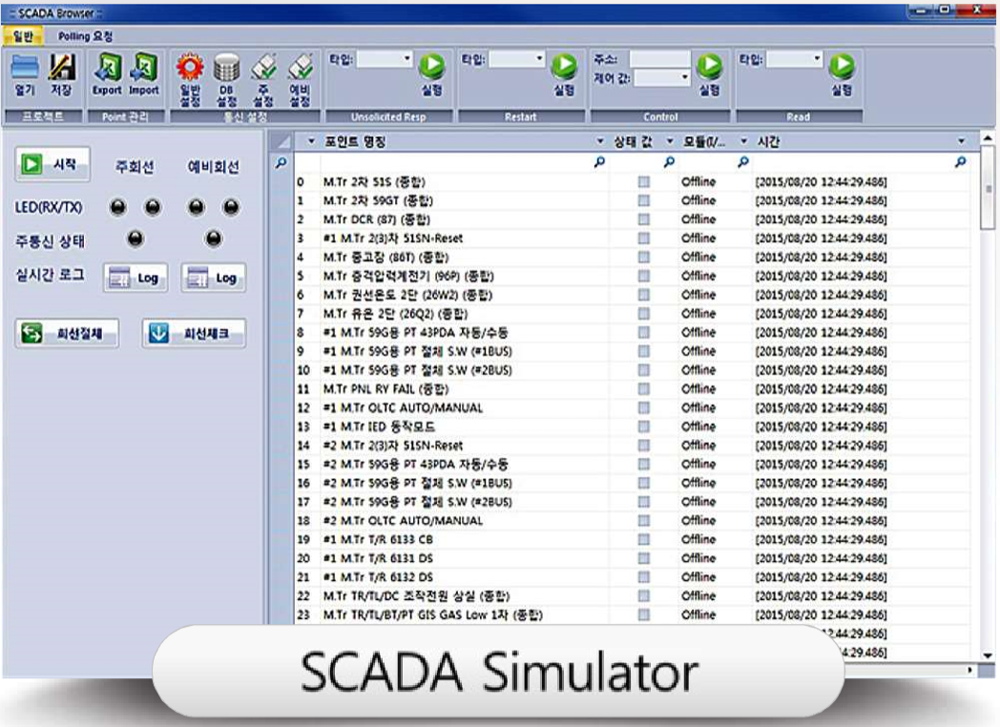
Task: Click the vertical scrollbar thumb
Action: [x=987, y=188]
